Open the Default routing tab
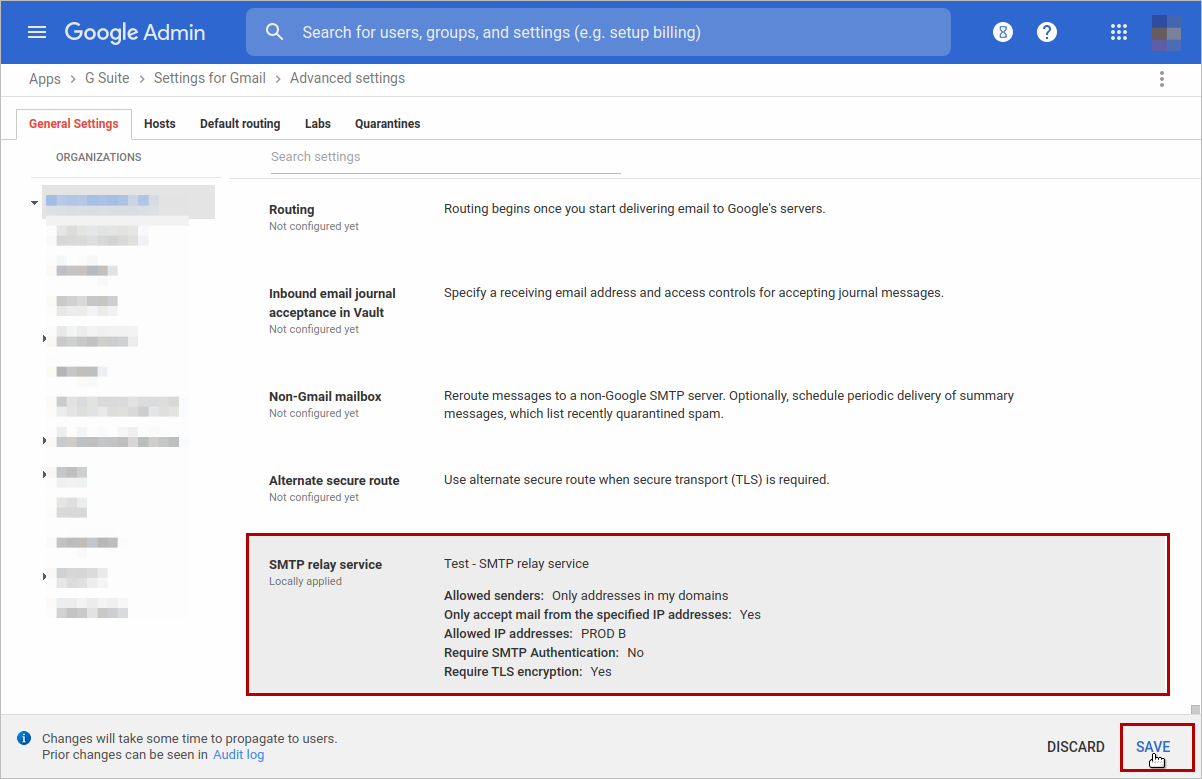 [240, 124]
